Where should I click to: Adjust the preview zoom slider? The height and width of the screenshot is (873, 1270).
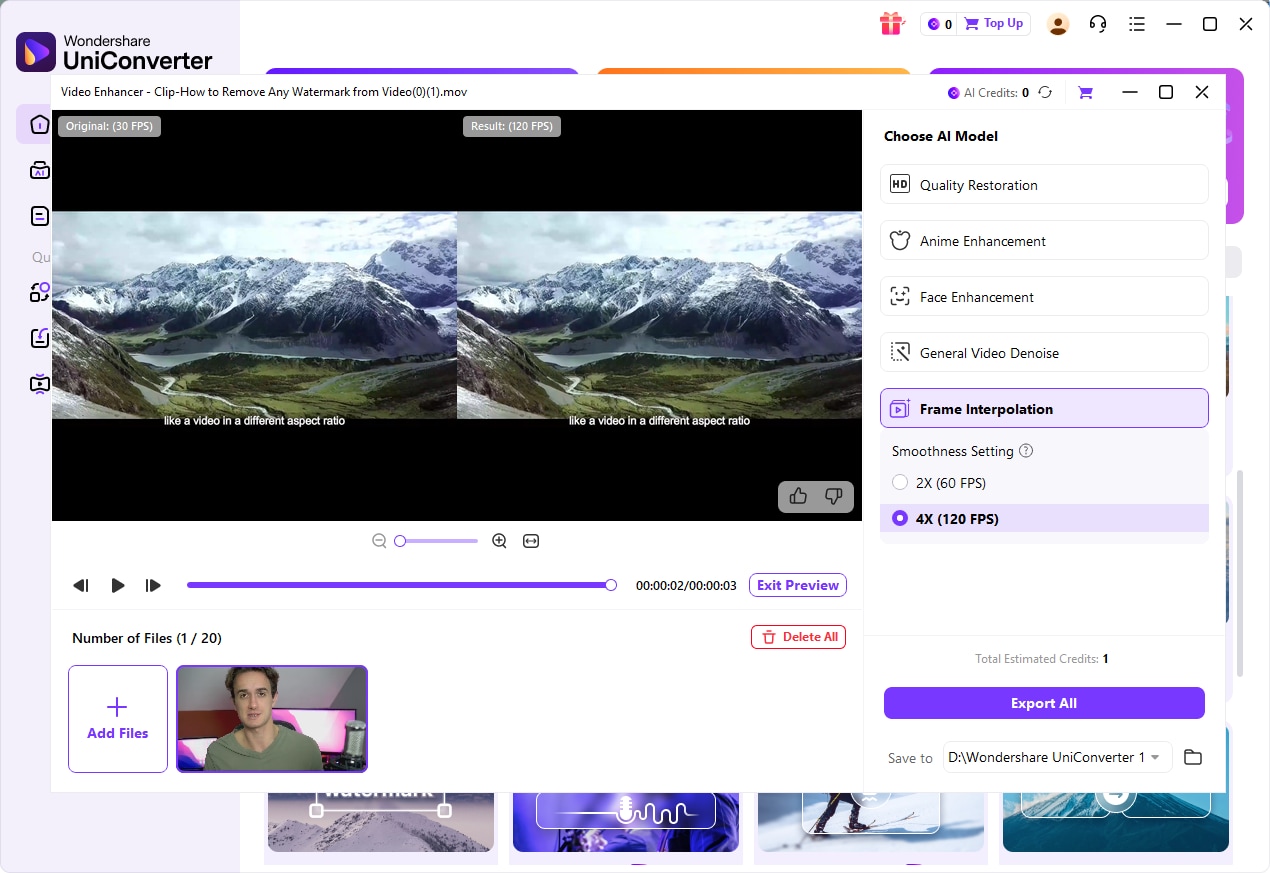[x=437, y=541]
